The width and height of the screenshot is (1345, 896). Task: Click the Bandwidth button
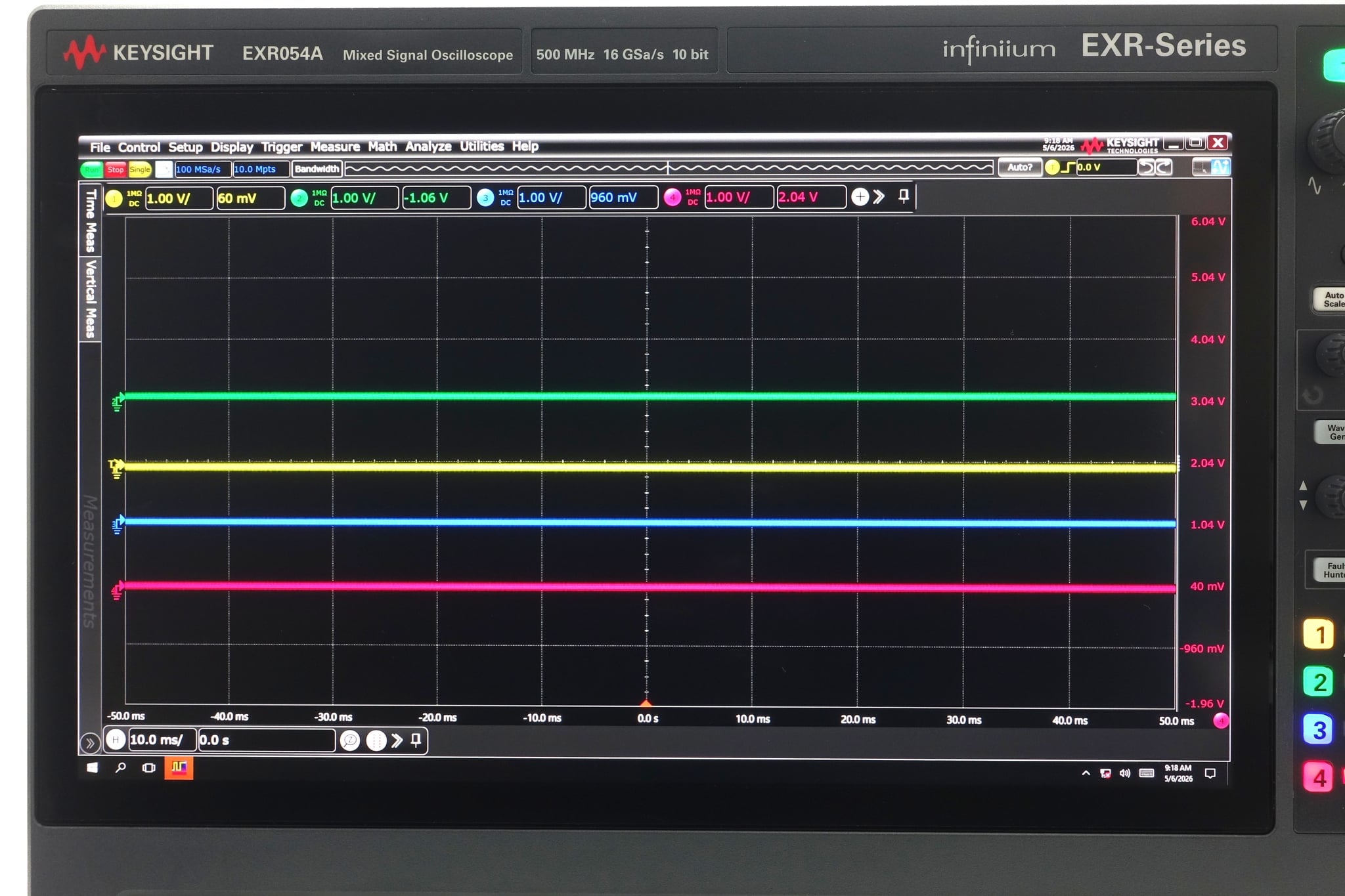[x=317, y=169]
